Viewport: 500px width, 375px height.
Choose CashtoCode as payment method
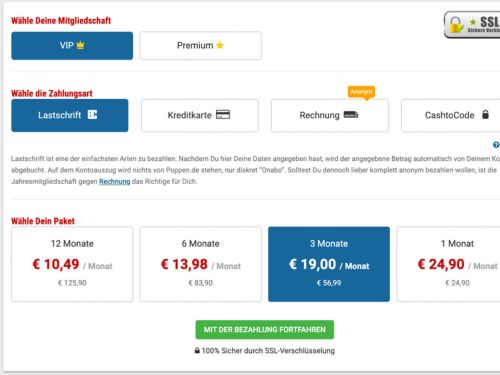[x=451, y=115]
